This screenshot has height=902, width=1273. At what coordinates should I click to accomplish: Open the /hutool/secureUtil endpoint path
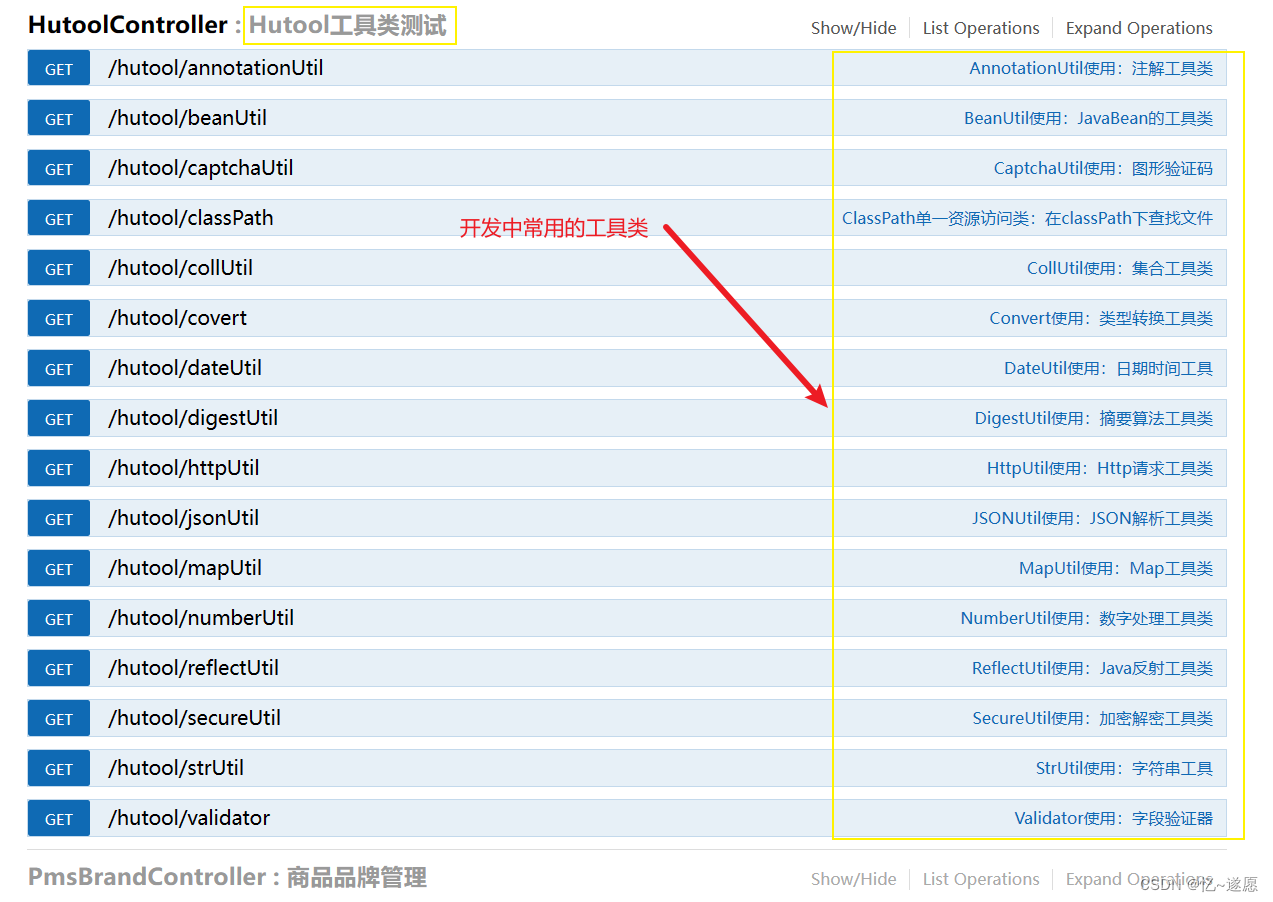194,718
